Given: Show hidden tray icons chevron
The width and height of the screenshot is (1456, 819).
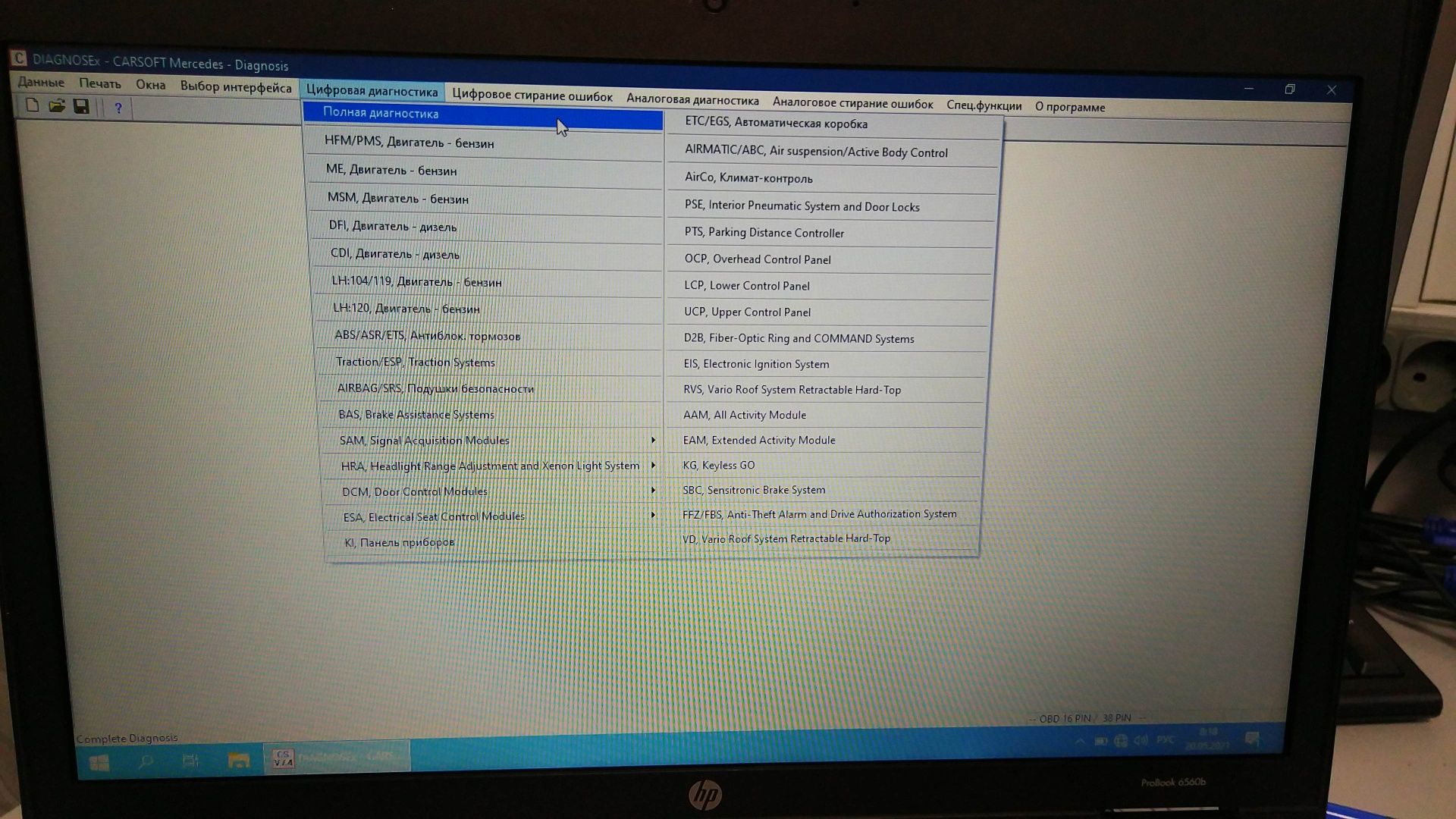Looking at the screenshot, I should click(1079, 741).
